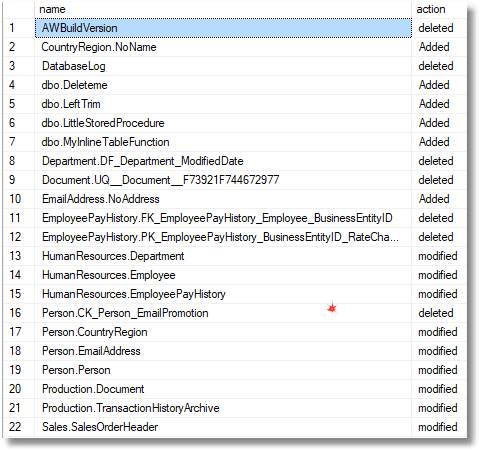The width and height of the screenshot is (481, 452).
Task: Select EmailAddress.NoAddress cell
Action: pos(223,199)
